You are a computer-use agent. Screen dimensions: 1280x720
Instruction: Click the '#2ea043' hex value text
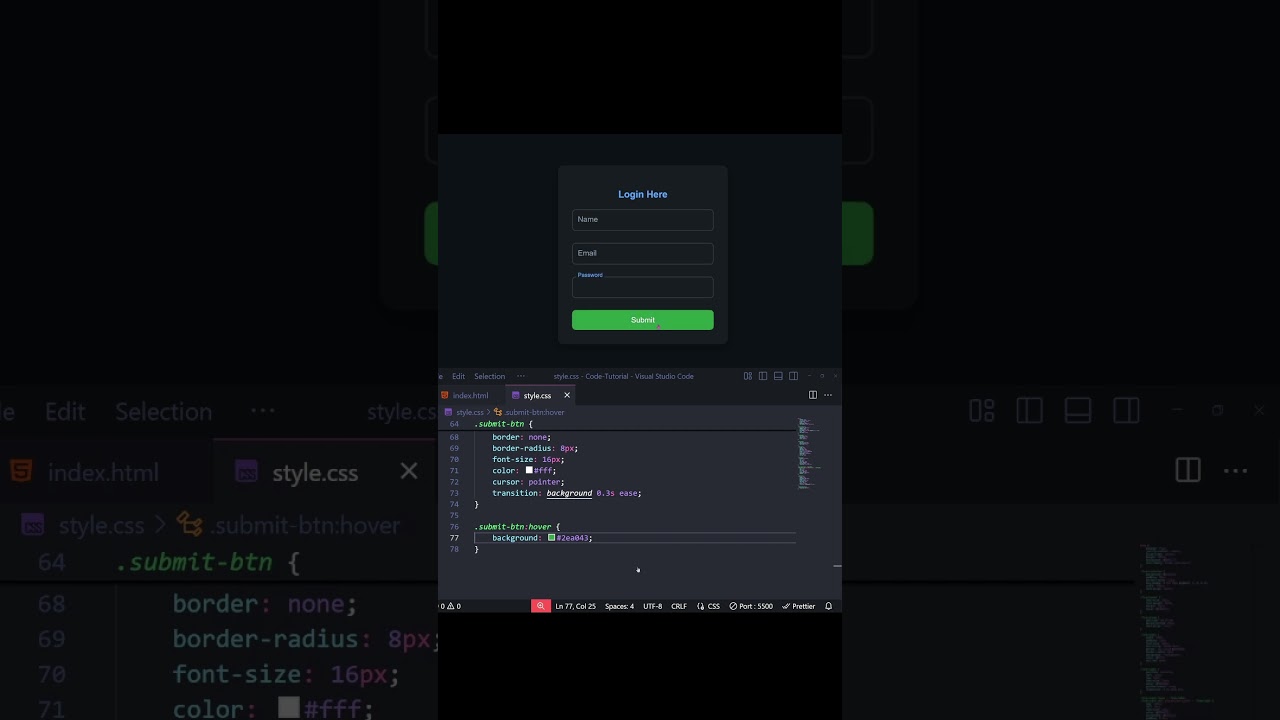click(x=574, y=538)
